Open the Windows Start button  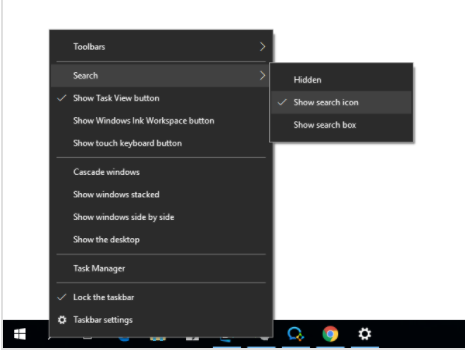pyautogui.click(x=20, y=334)
